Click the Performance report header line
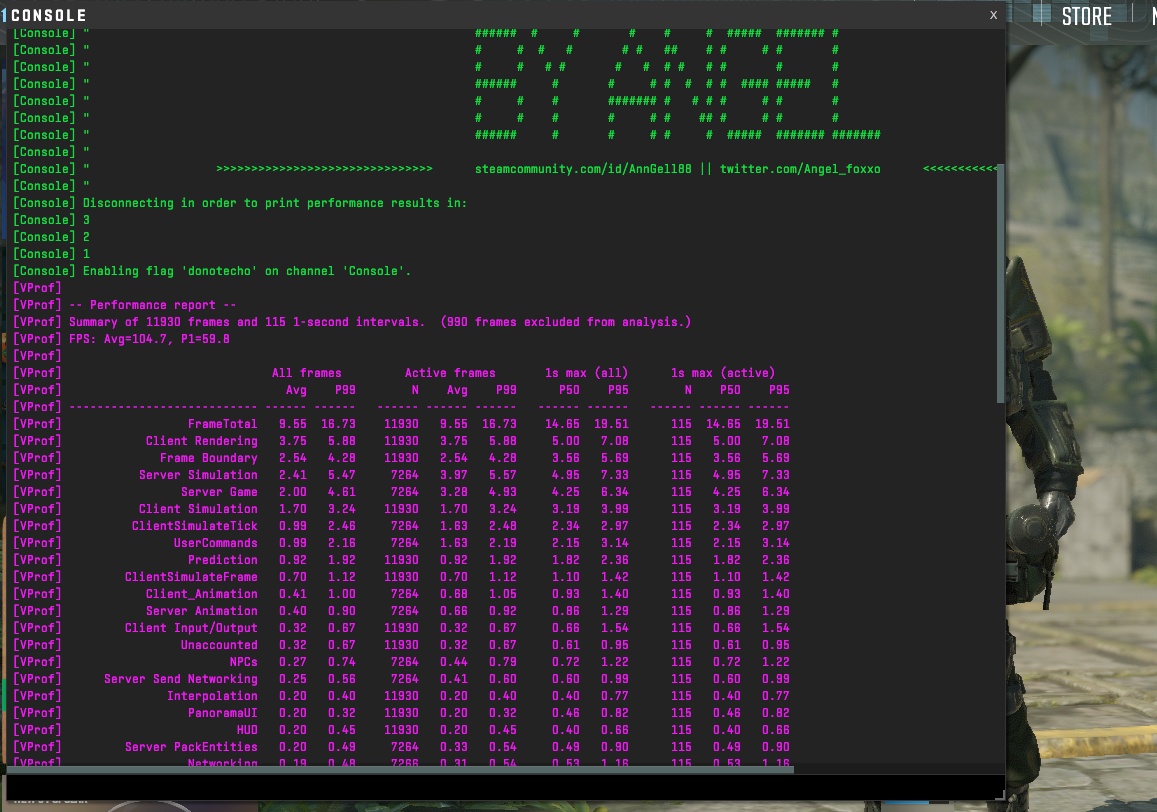The height and width of the screenshot is (812, 1157). (x=153, y=305)
